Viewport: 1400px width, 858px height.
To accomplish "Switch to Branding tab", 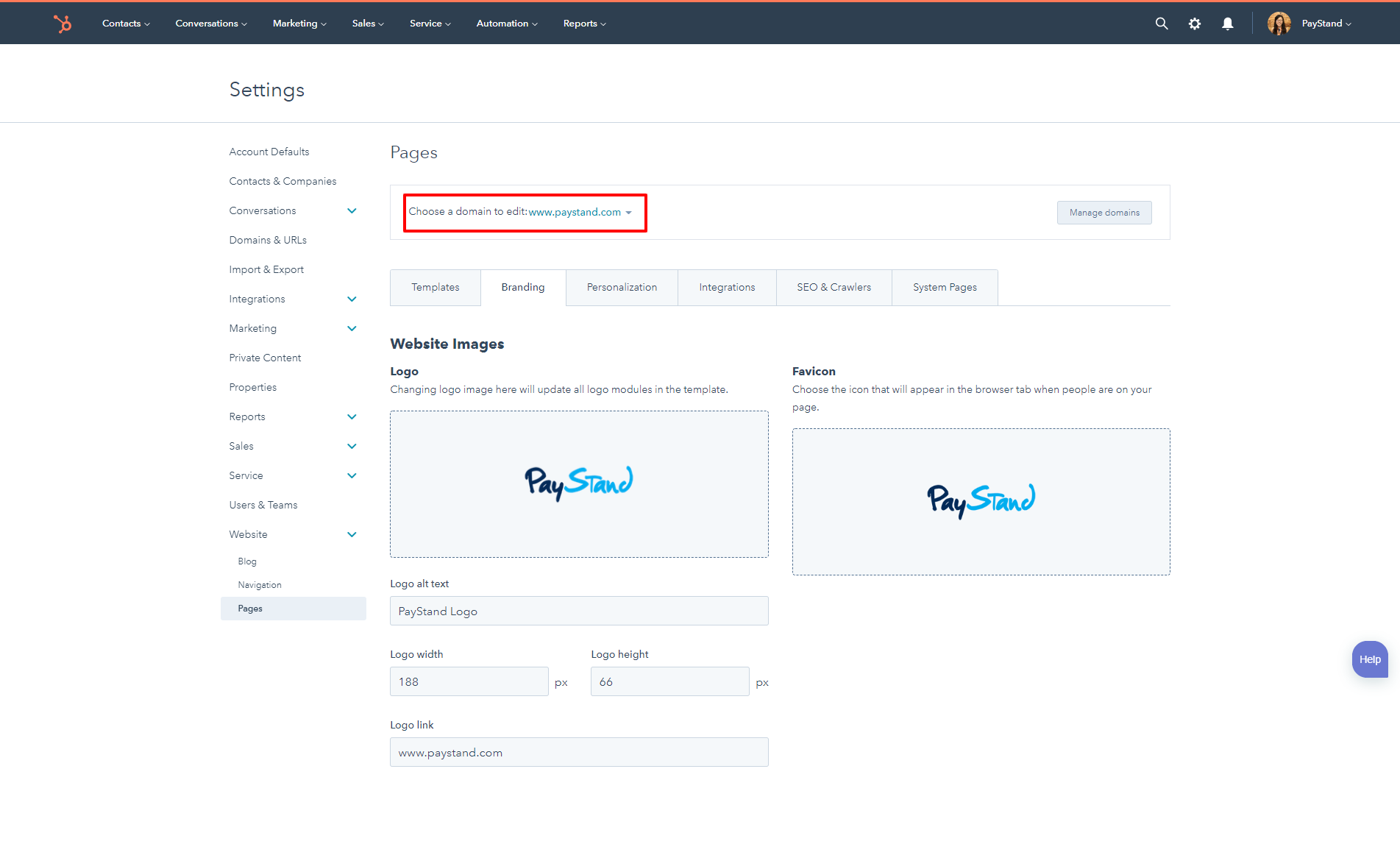I will tap(523, 288).
